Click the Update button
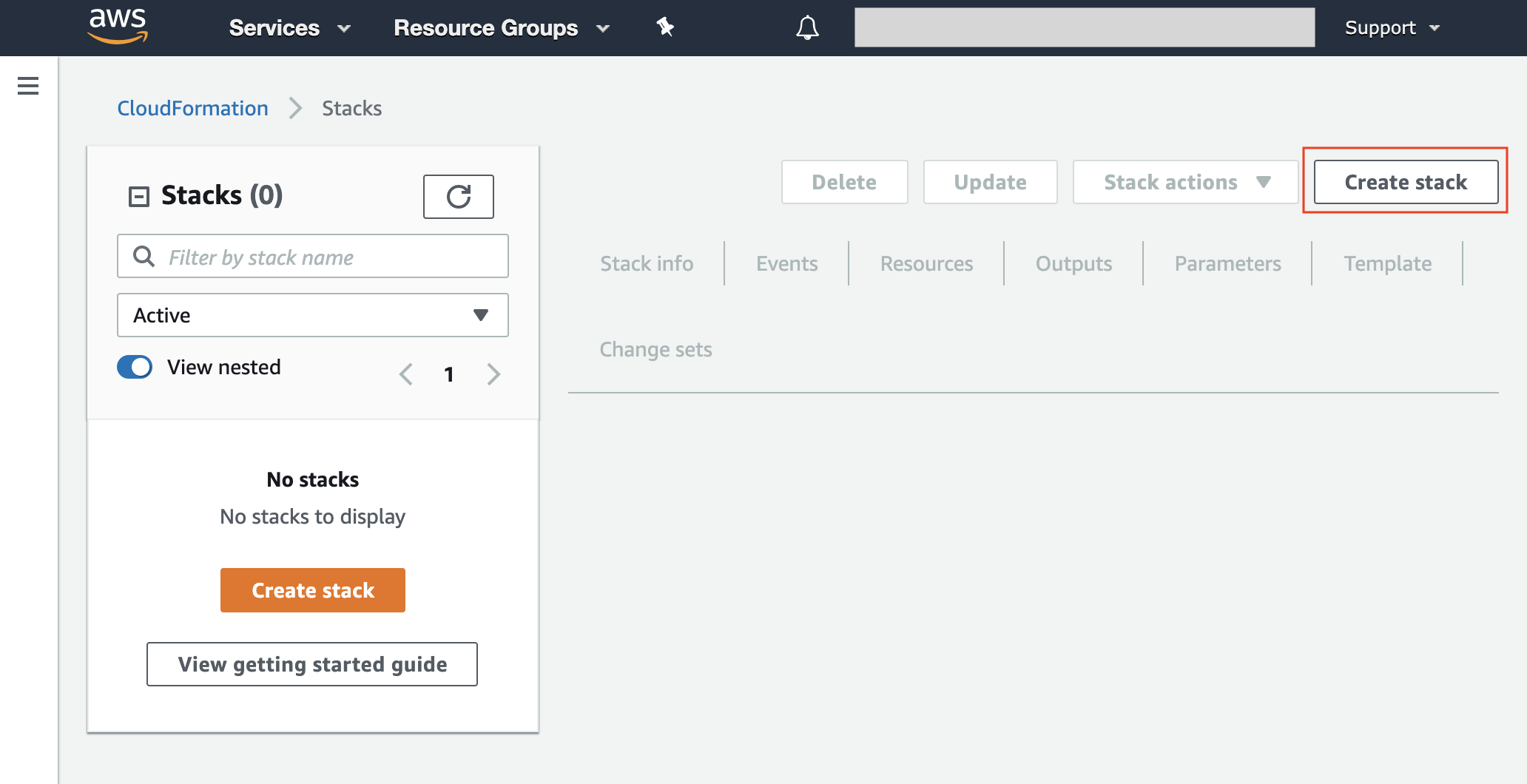Viewport: 1527px width, 784px height. click(x=990, y=182)
